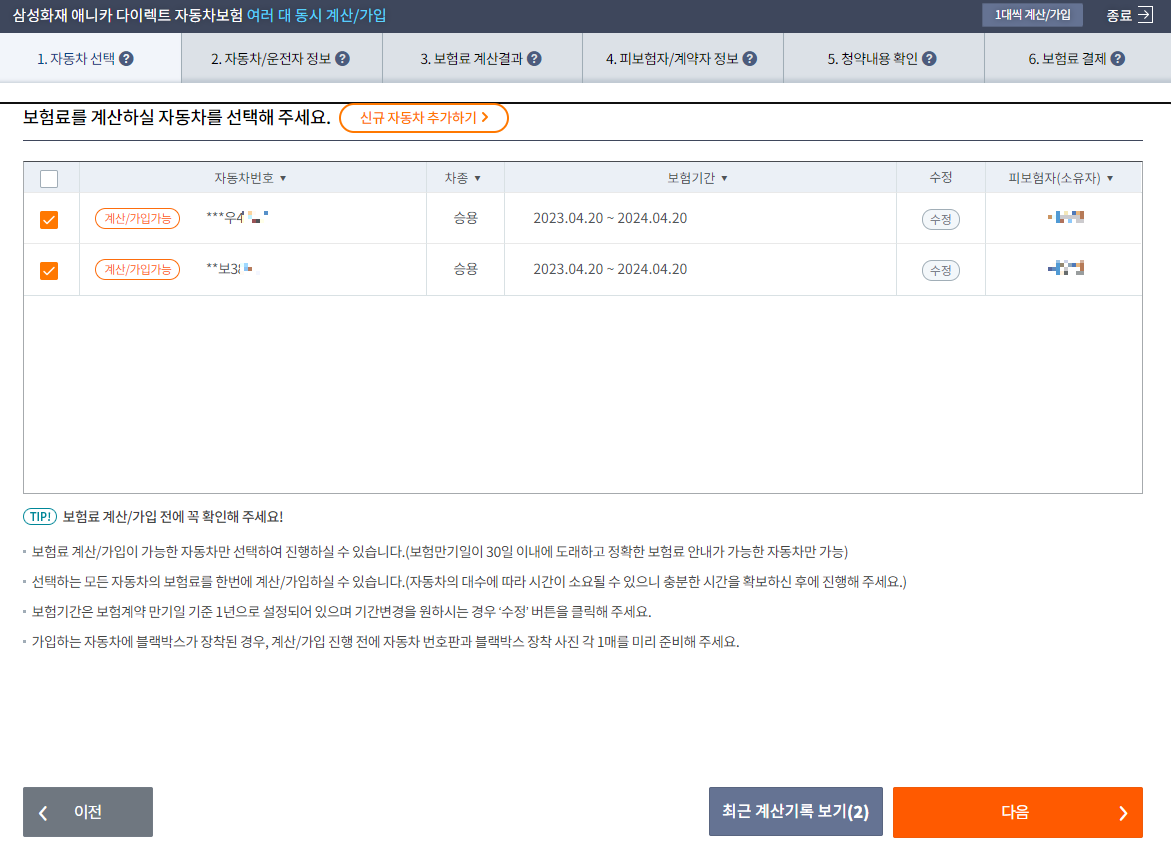
Task: Sort by 보험기간 column header arrow
Action: coord(724,178)
